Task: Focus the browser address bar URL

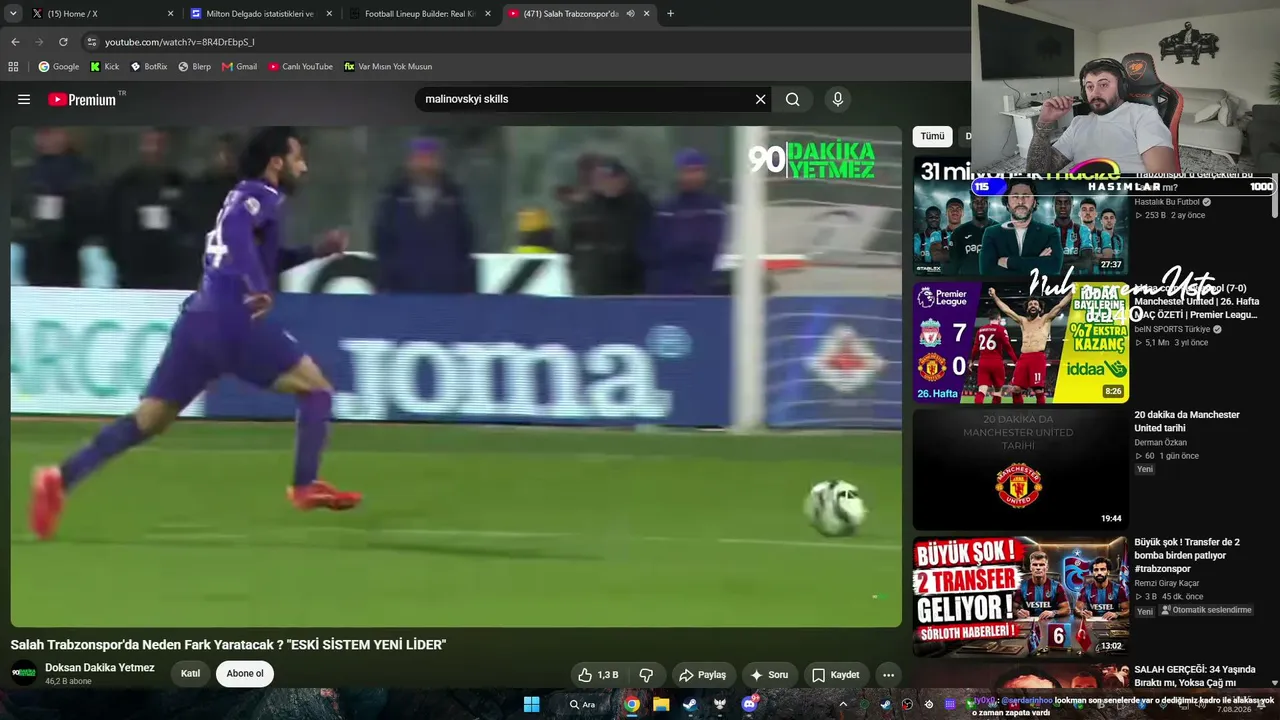Action: pos(180,42)
